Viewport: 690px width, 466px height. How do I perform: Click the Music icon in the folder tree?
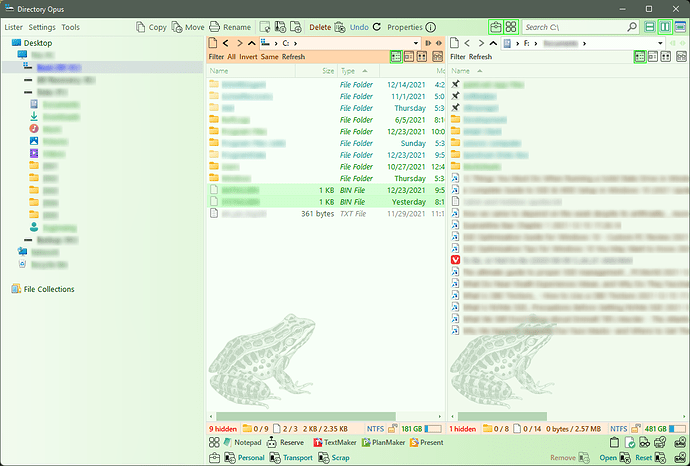[34, 128]
